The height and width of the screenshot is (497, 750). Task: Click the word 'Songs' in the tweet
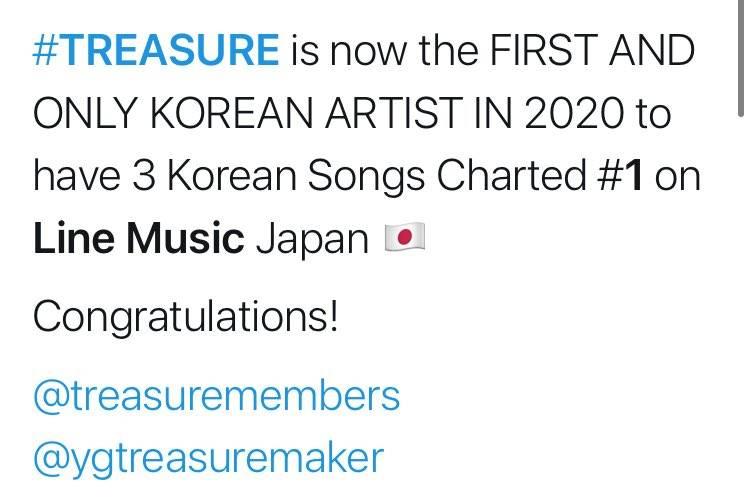pos(366,177)
